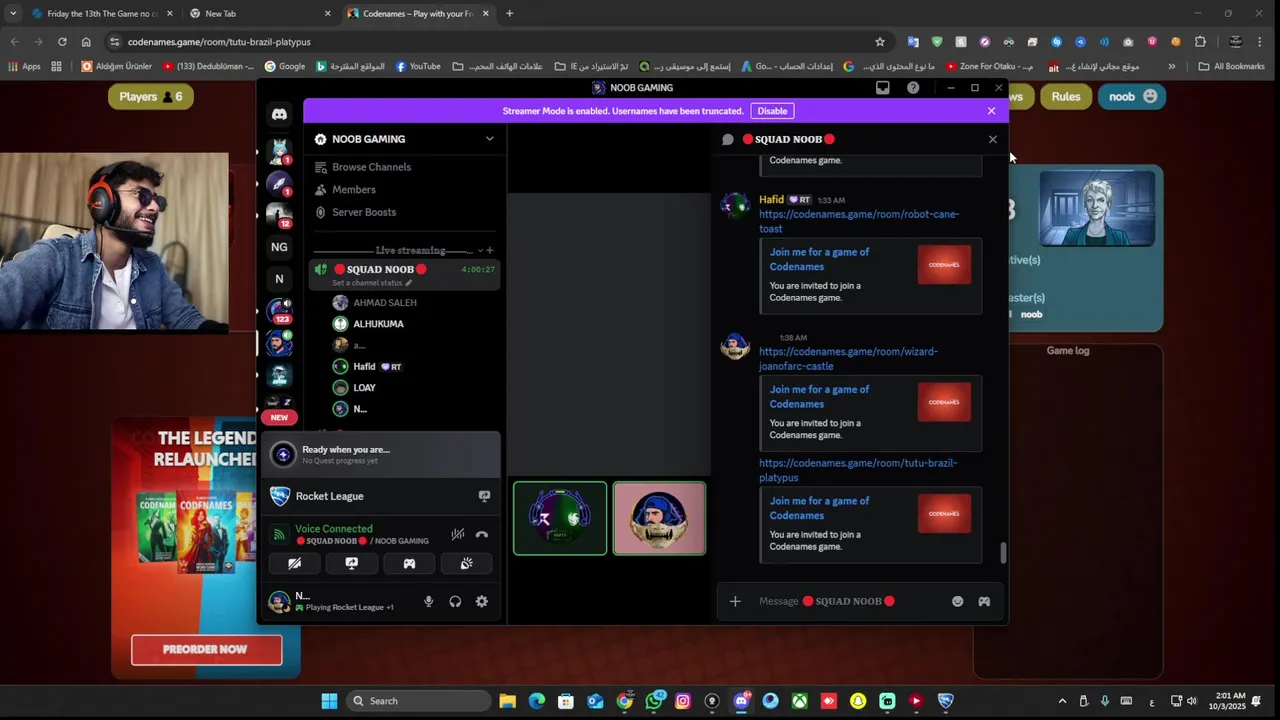Close the SQUAD NOOB chat panel
Screen dimensions: 1280x720
point(993,139)
